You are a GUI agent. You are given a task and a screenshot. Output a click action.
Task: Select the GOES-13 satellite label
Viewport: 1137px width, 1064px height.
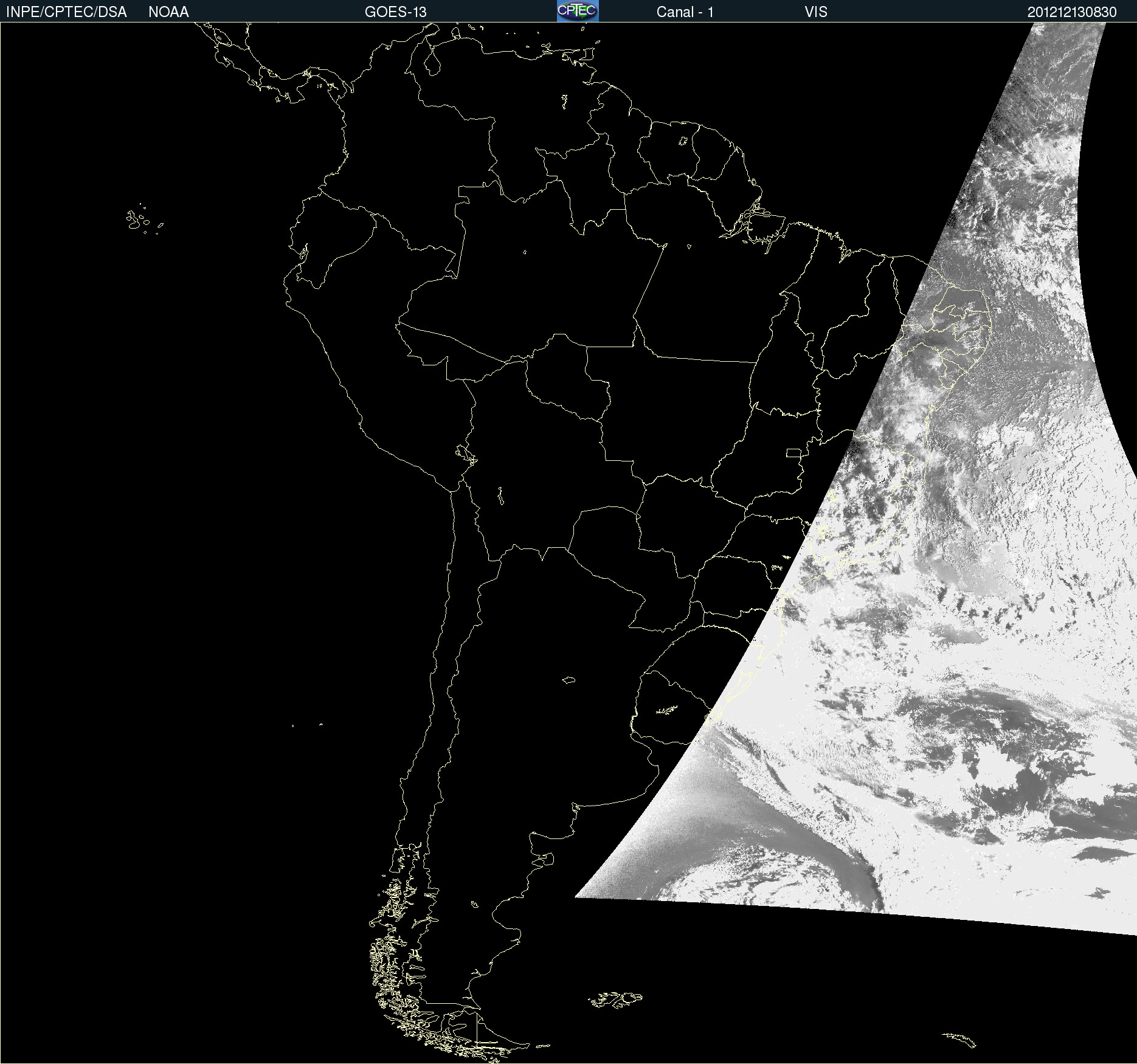coord(396,12)
